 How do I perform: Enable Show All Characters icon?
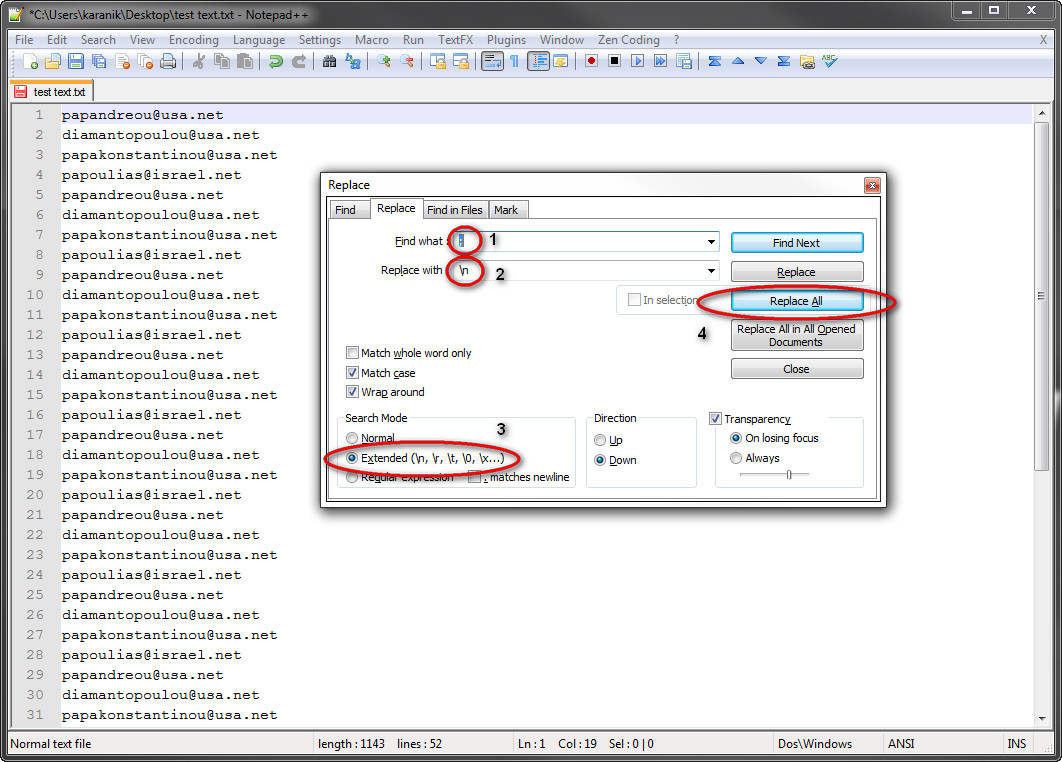(x=512, y=61)
